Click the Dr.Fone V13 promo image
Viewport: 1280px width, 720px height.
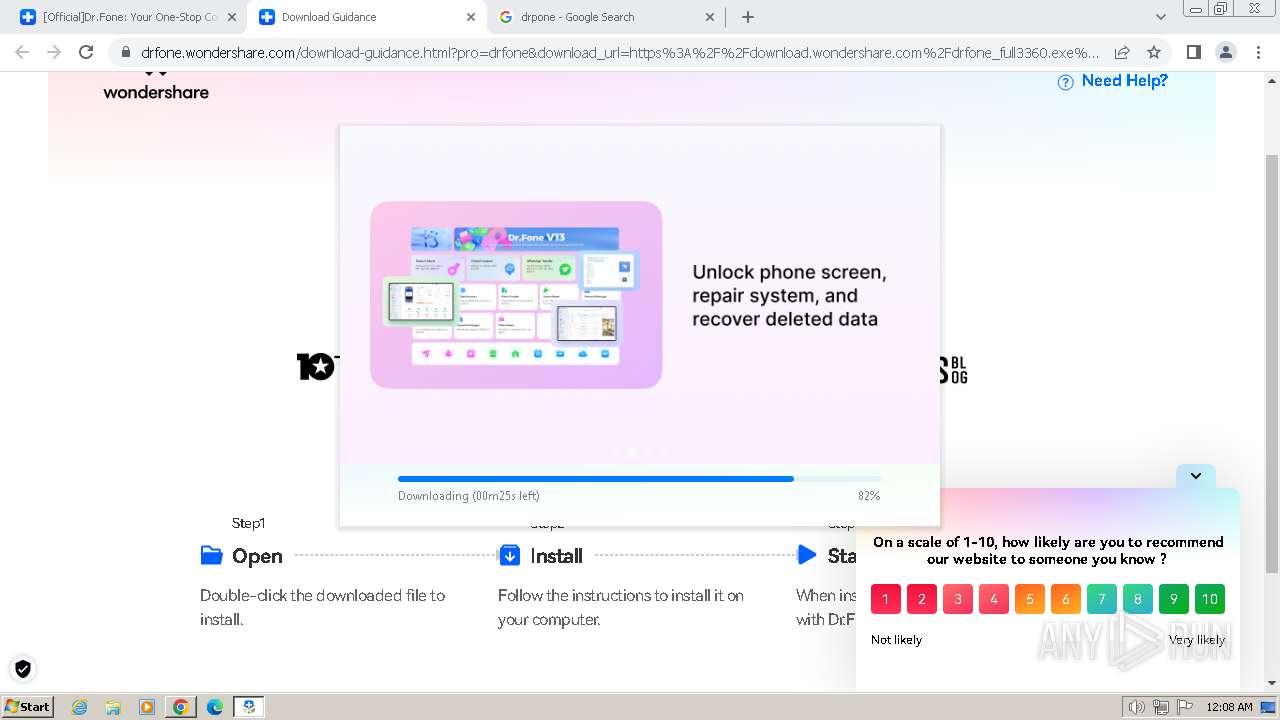[516, 295]
